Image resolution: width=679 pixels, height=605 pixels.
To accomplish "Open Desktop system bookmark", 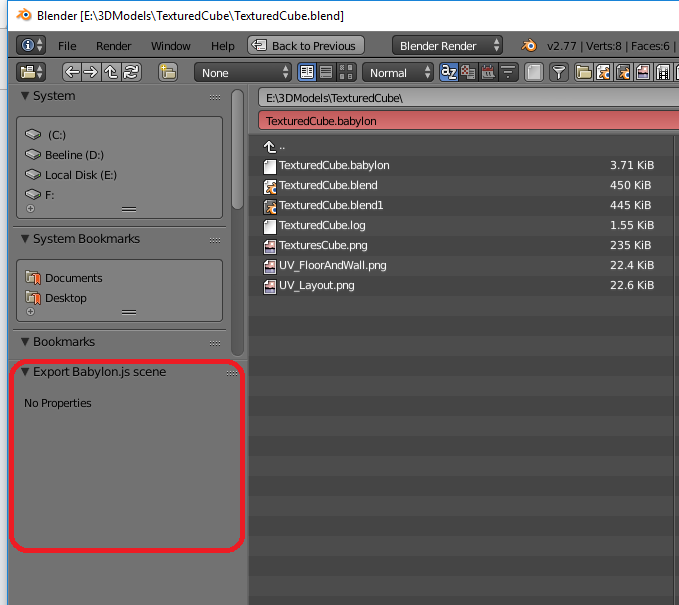I will point(120,298).
